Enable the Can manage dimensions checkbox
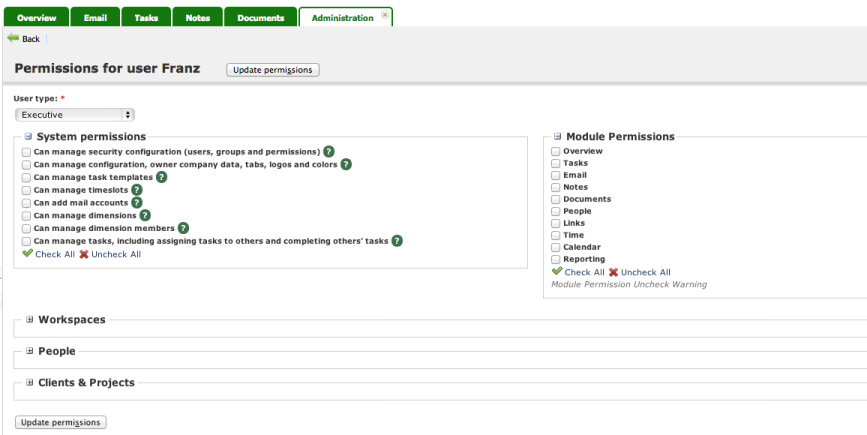Screen dimensions: 867x435 click(x=26, y=215)
